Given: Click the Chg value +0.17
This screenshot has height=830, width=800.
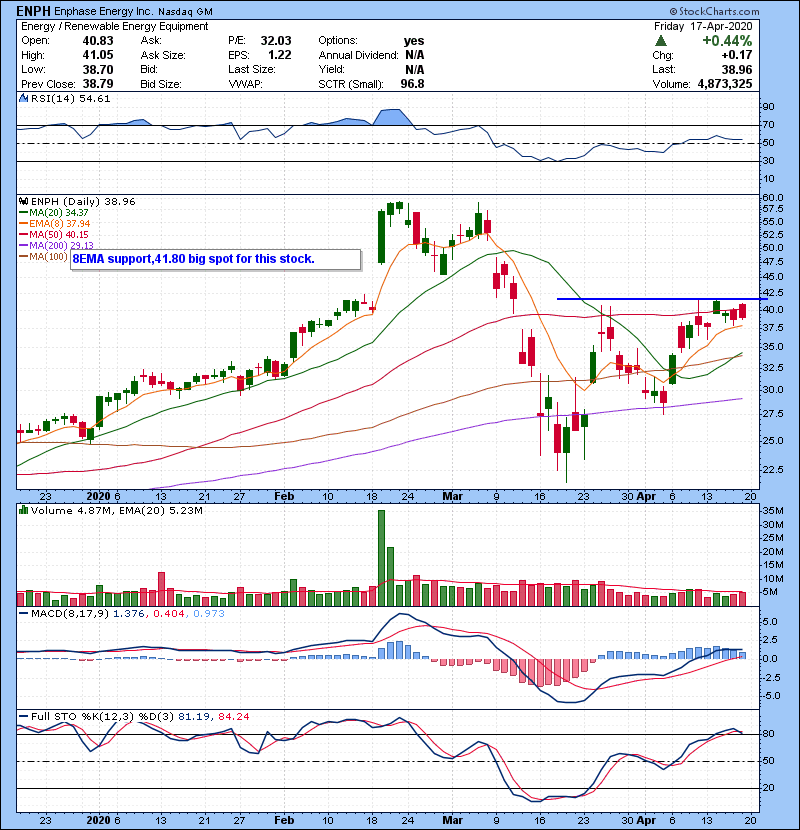Looking at the screenshot, I should coord(736,55).
